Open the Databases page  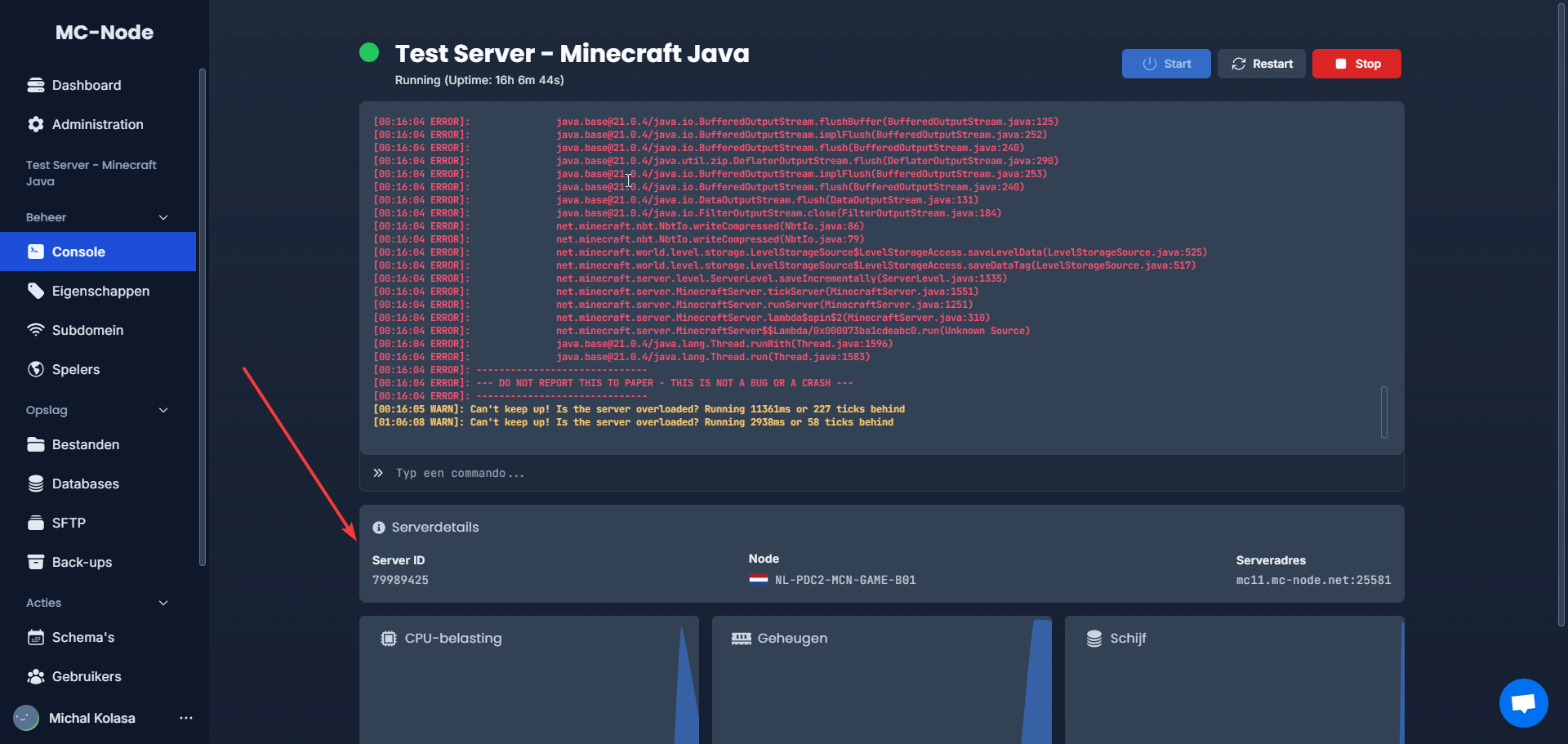tap(98, 483)
